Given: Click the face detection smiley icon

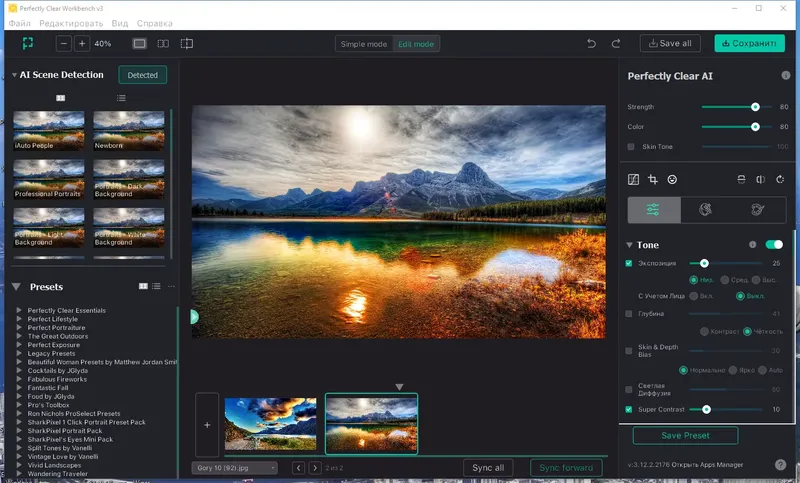Looking at the screenshot, I should click(672, 180).
